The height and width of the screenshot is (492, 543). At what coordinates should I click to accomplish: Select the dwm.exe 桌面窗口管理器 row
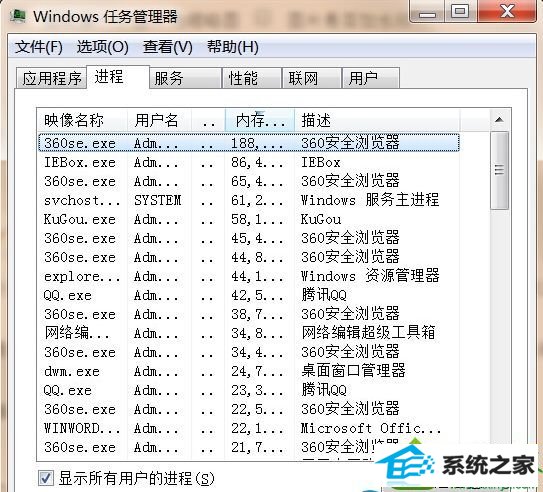(249, 371)
